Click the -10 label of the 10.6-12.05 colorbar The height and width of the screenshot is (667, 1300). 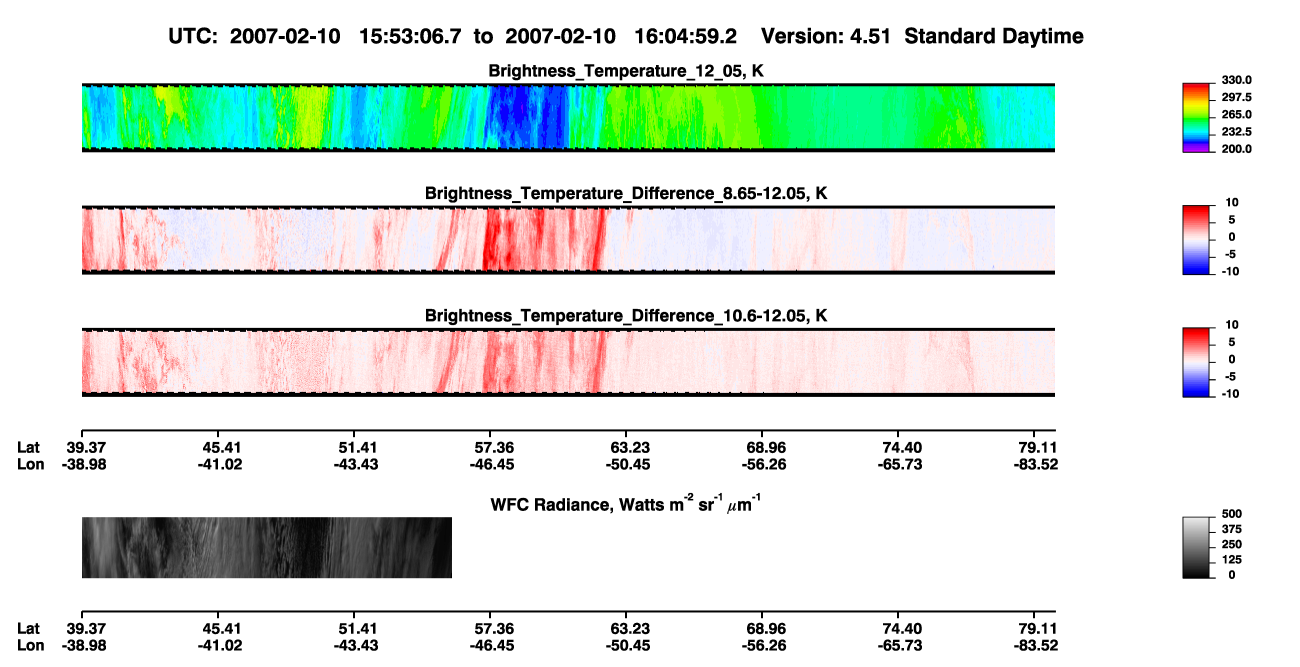tap(1229, 393)
